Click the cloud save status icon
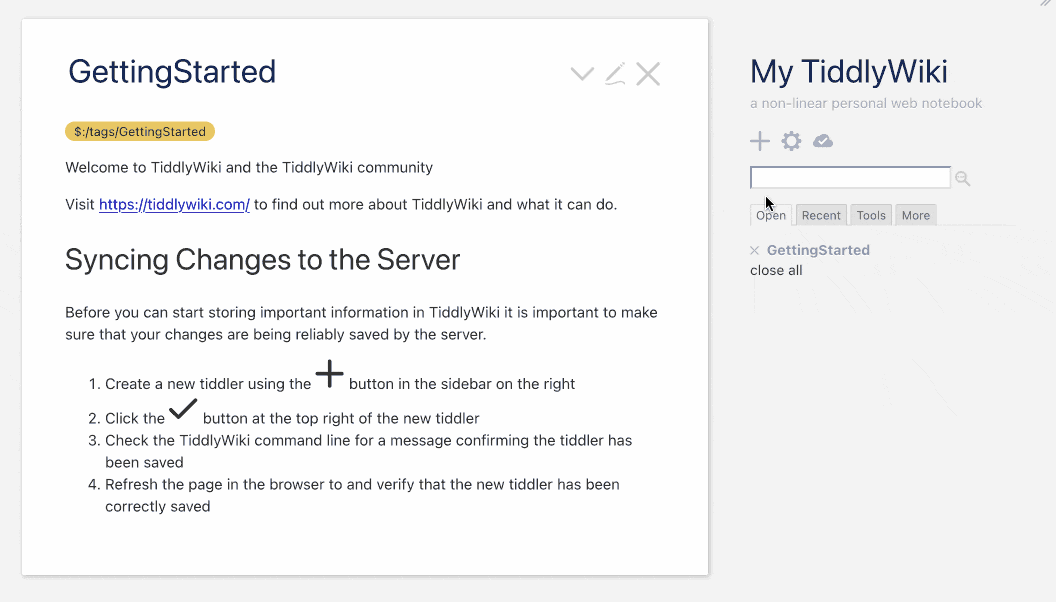The image size is (1056, 602). click(823, 141)
